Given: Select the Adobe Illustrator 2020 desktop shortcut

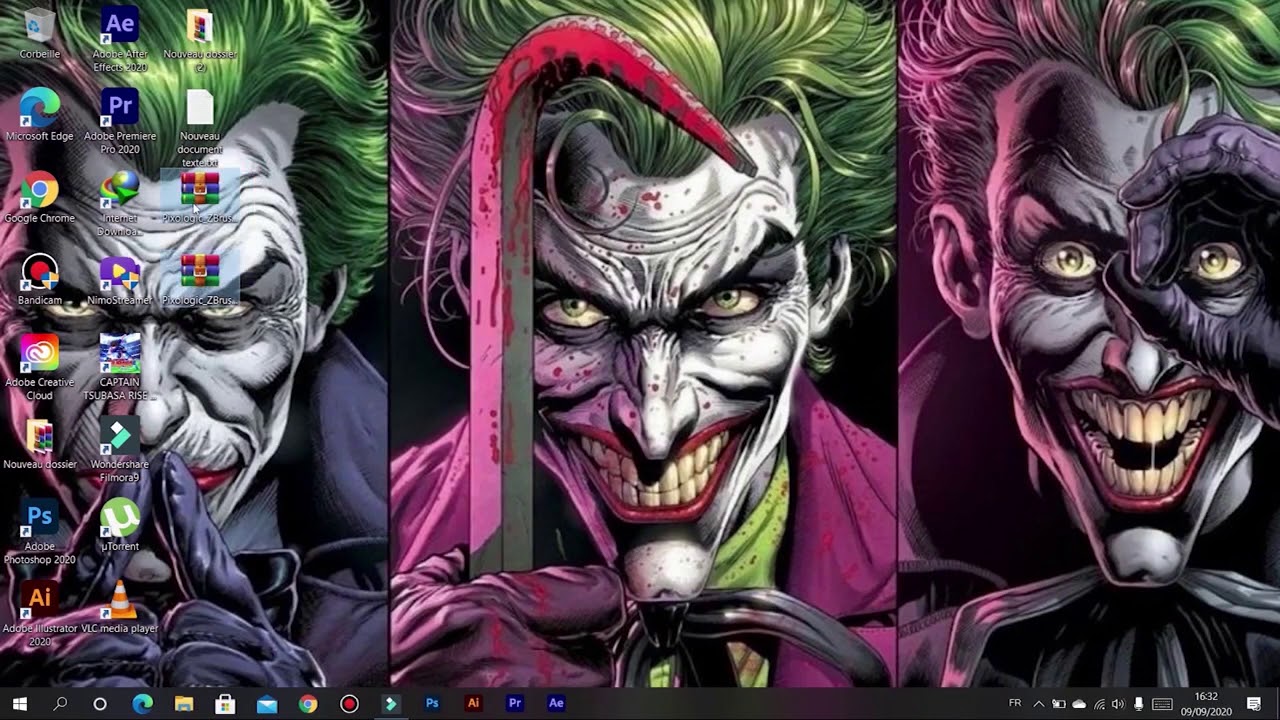Looking at the screenshot, I should click(x=40, y=614).
